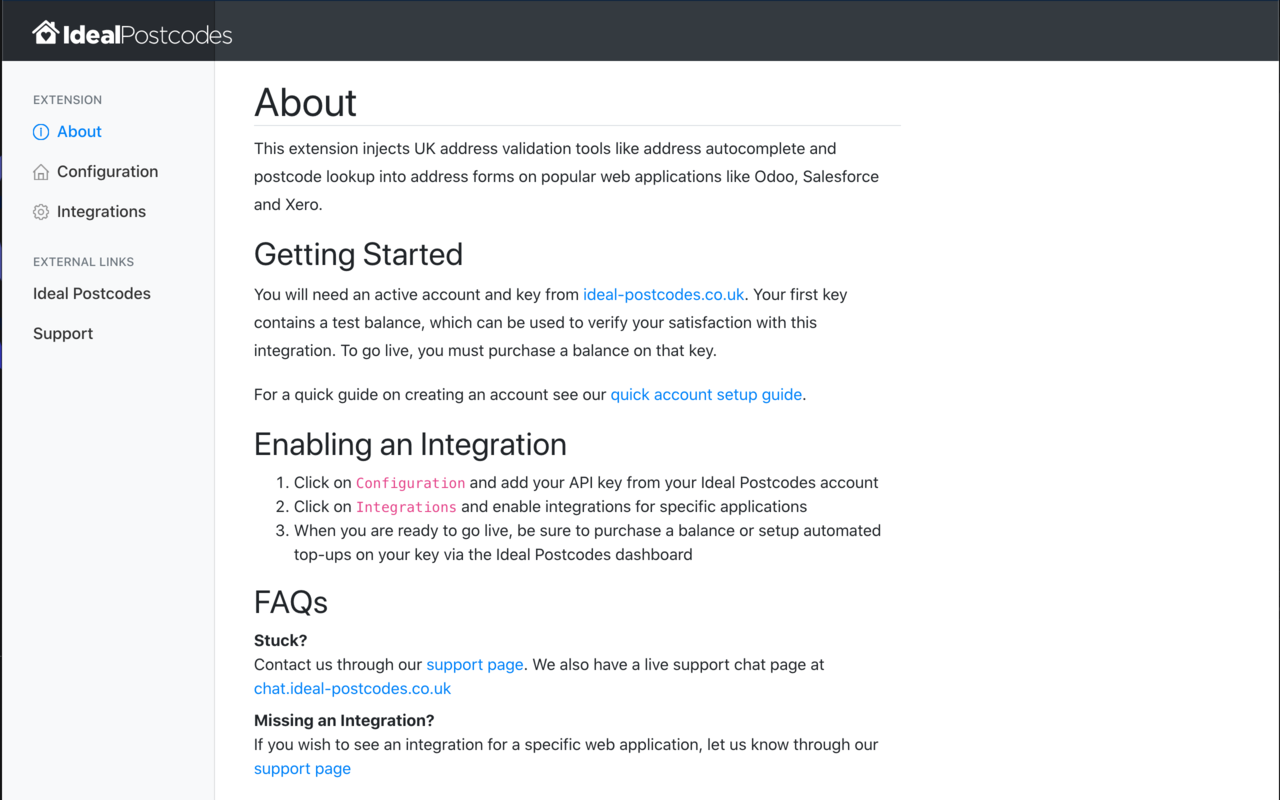Click the Configuration inline code label
The image size is (1280, 800).
pyautogui.click(x=410, y=483)
